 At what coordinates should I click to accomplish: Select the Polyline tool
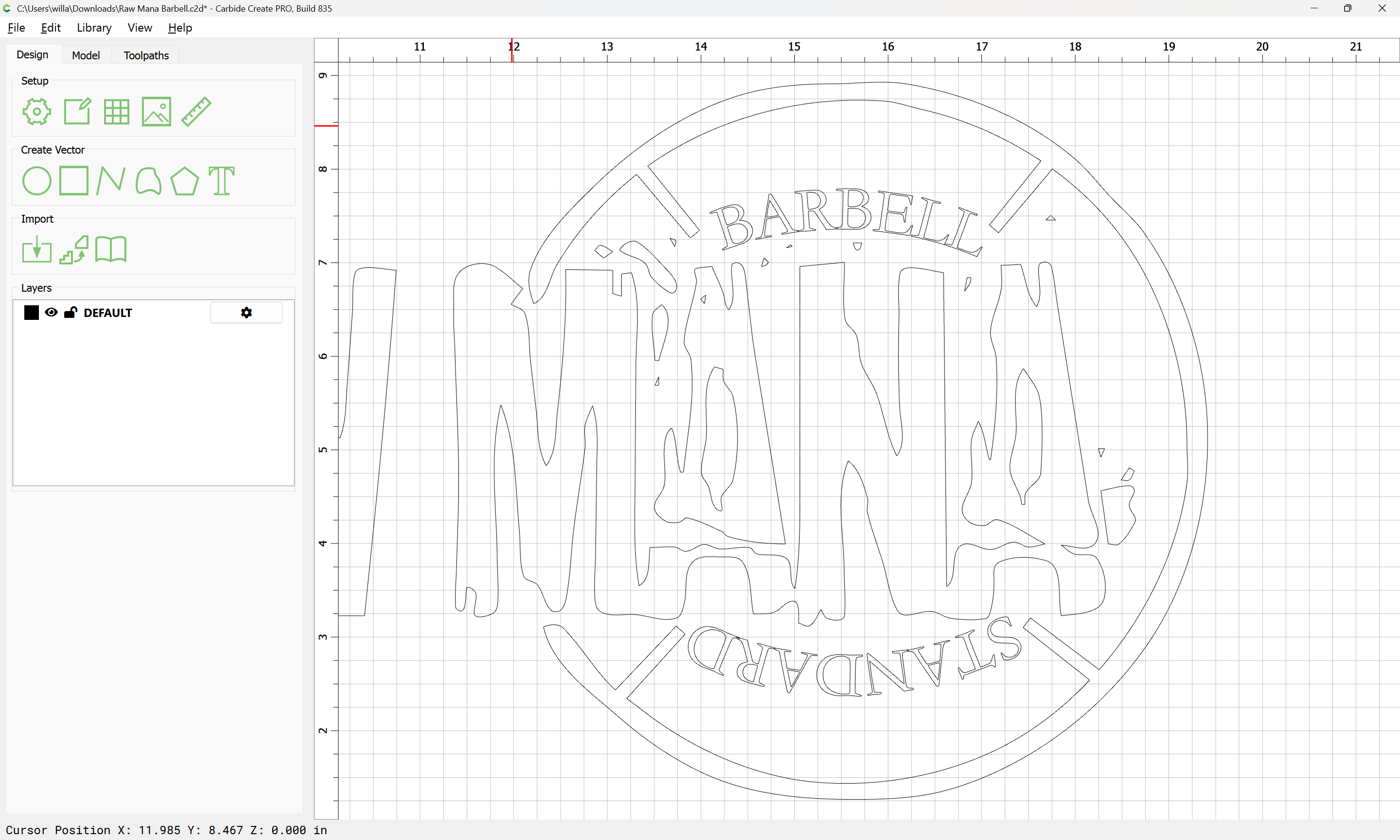pos(110,181)
